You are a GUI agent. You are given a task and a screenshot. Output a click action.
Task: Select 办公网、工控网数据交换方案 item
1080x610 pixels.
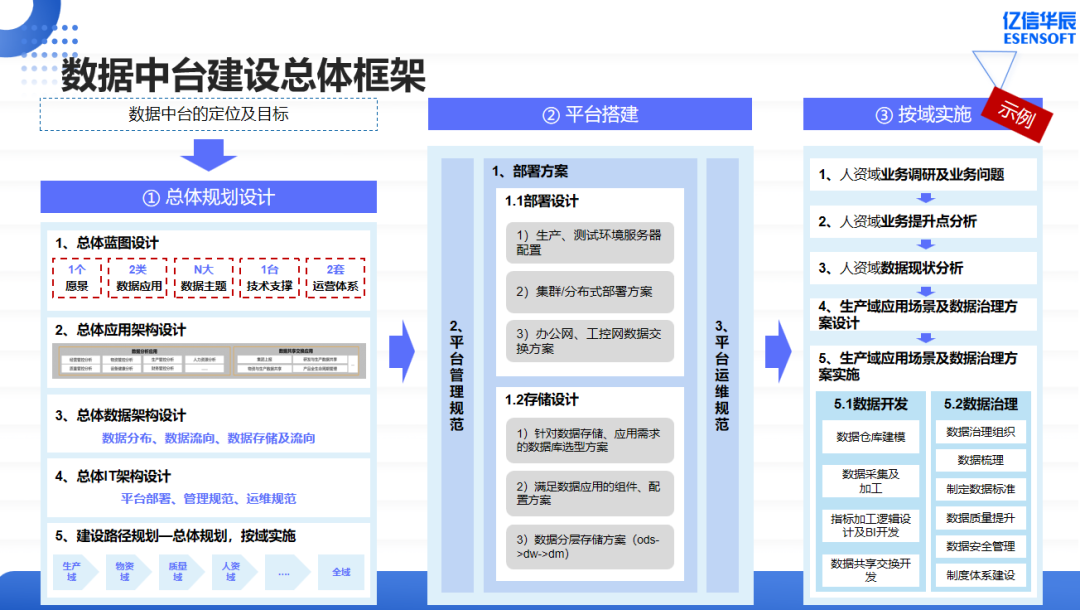[590, 341]
